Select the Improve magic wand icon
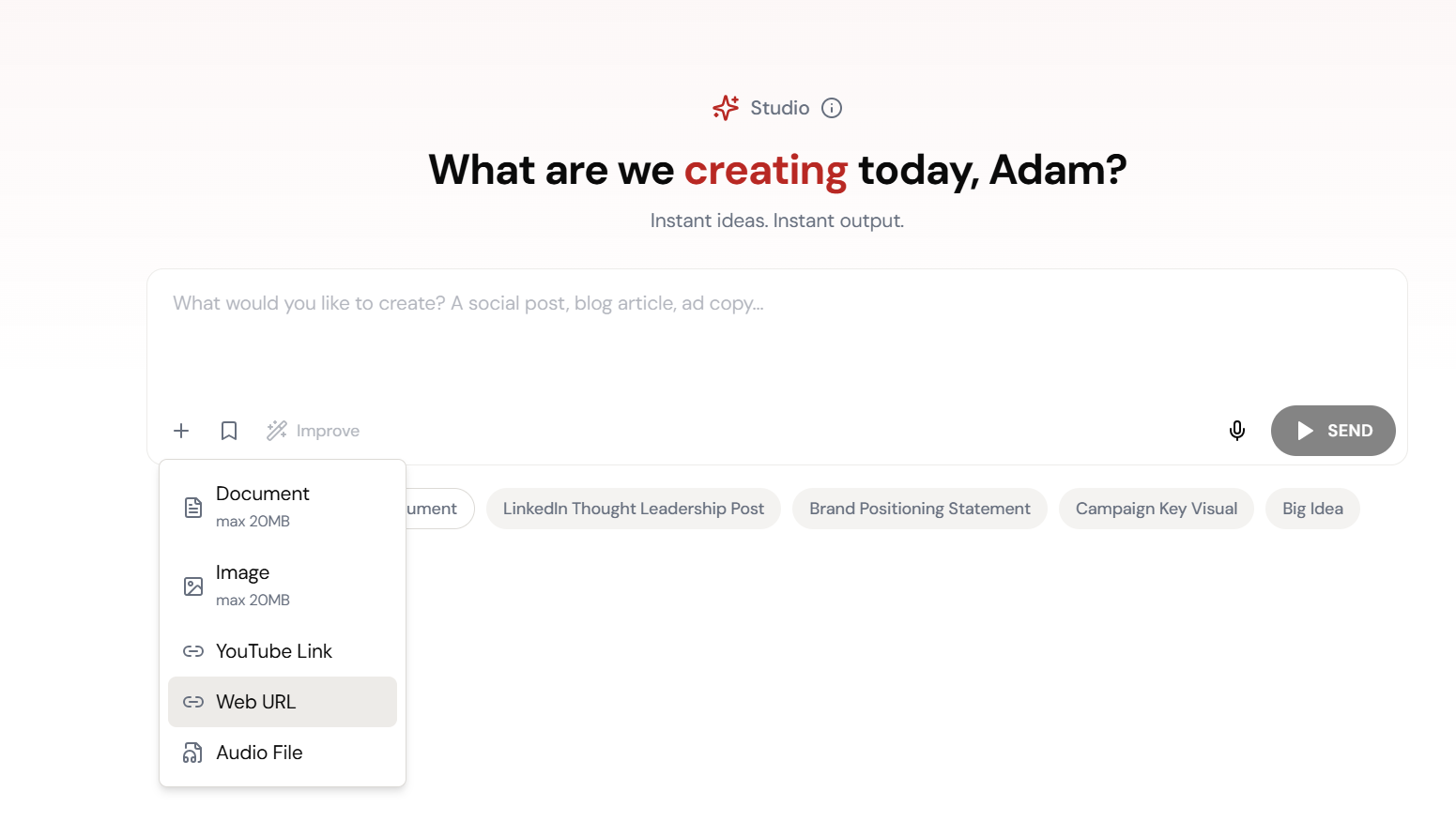Viewport: 1456px width, 837px height. [276, 430]
